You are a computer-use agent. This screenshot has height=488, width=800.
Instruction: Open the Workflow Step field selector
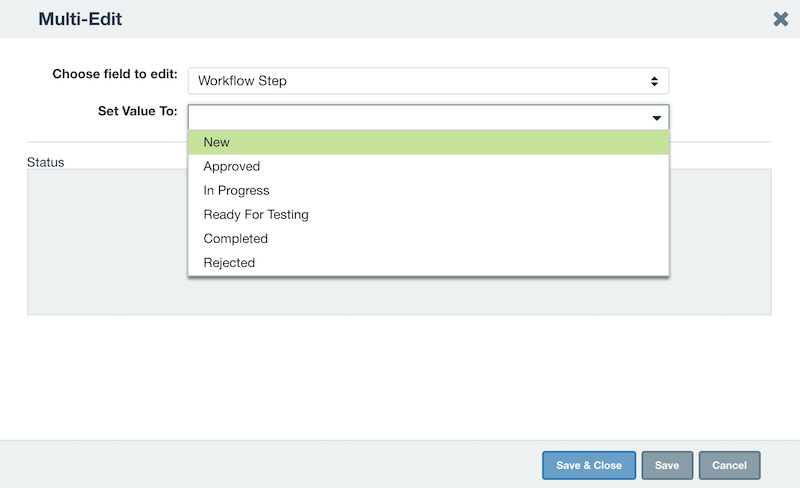point(428,81)
